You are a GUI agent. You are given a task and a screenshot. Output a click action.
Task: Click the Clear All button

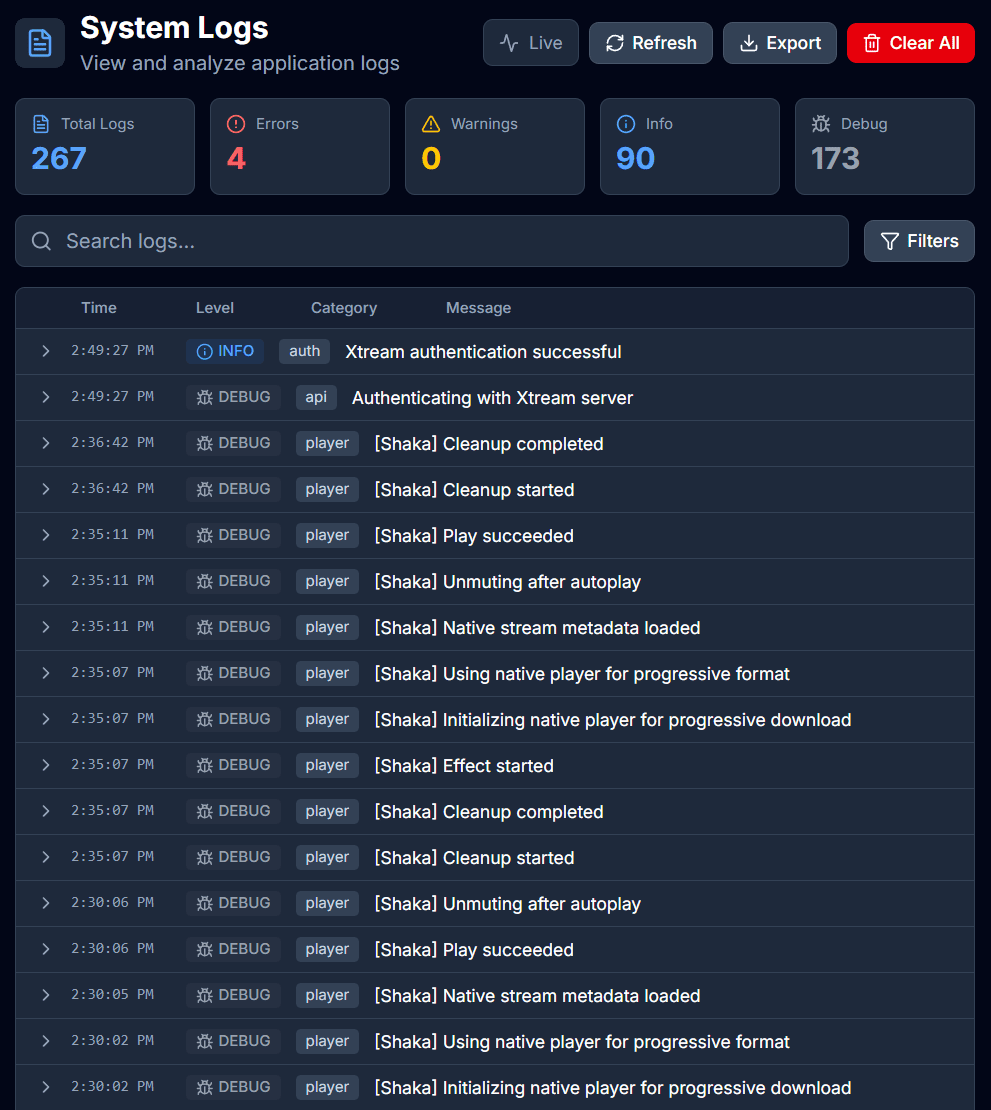[911, 42]
